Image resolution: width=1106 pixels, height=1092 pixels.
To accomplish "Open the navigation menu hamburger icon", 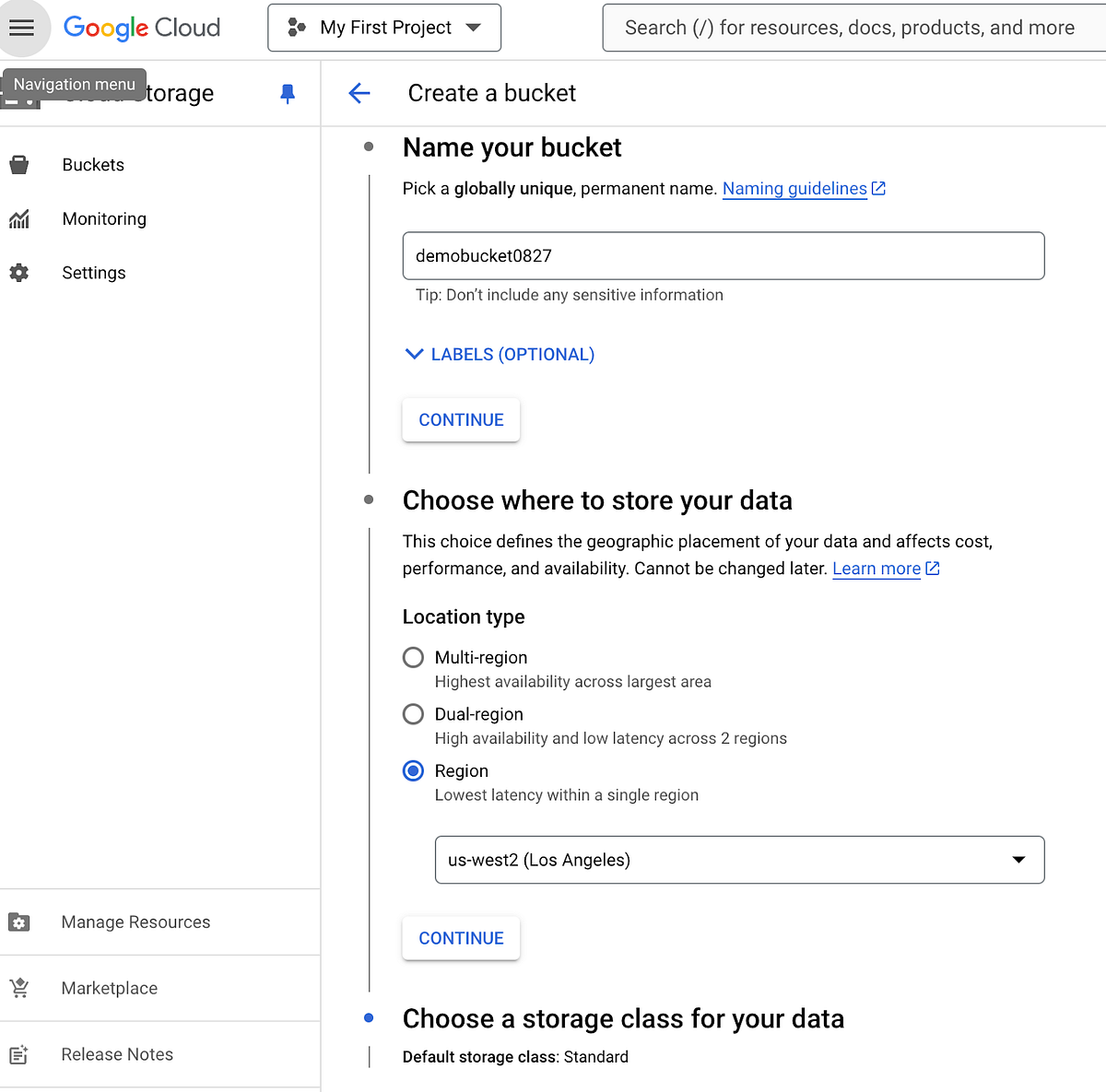I will (23, 28).
